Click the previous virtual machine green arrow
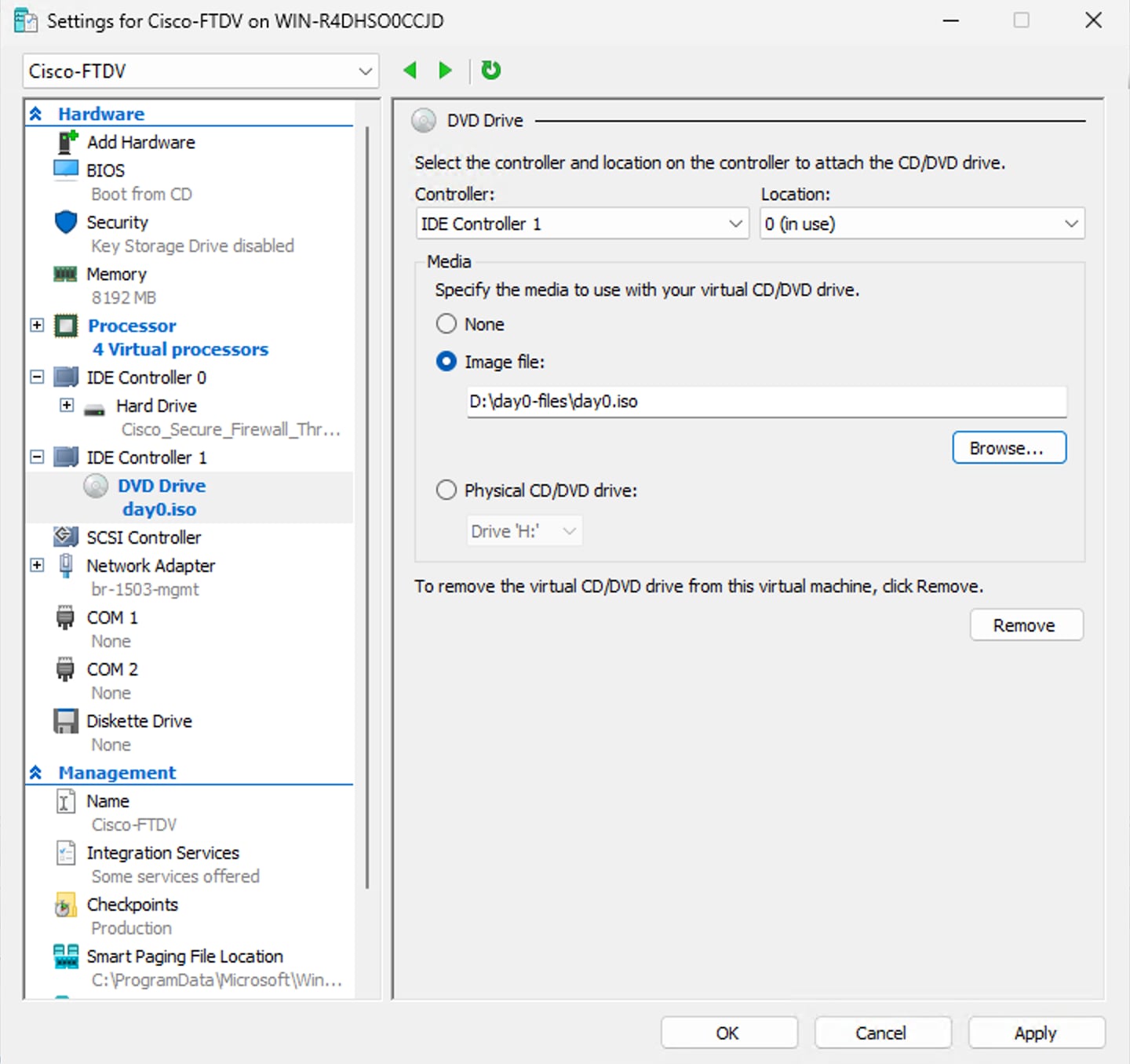 pyautogui.click(x=410, y=71)
